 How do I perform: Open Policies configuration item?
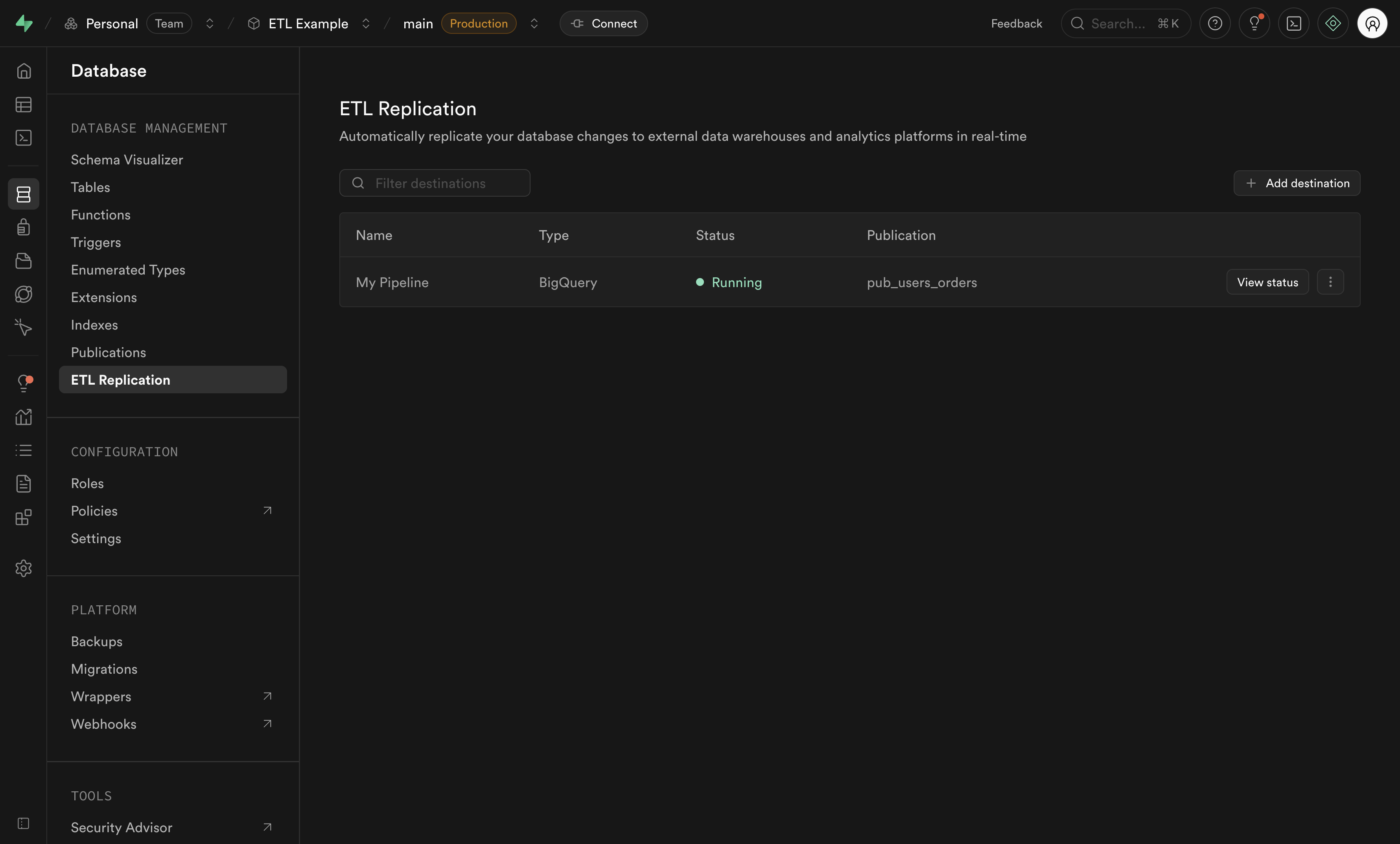tap(173, 511)
